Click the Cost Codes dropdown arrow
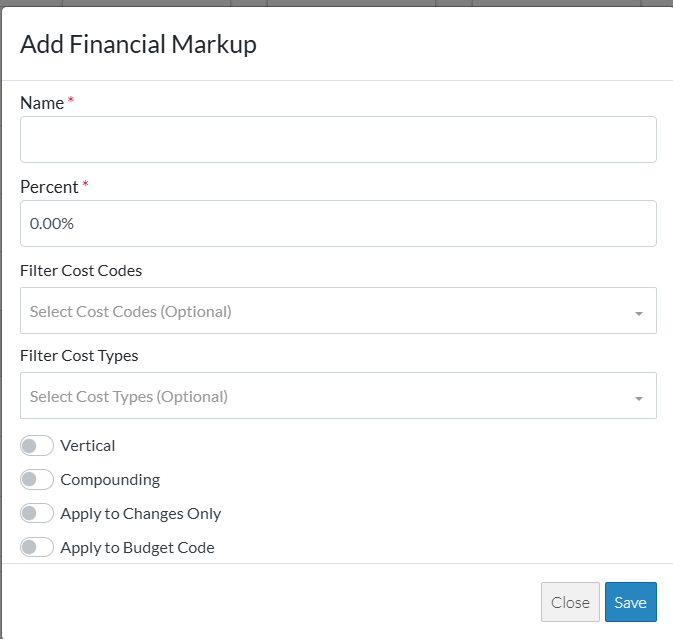The image size is (673, 639). (638, 313)
